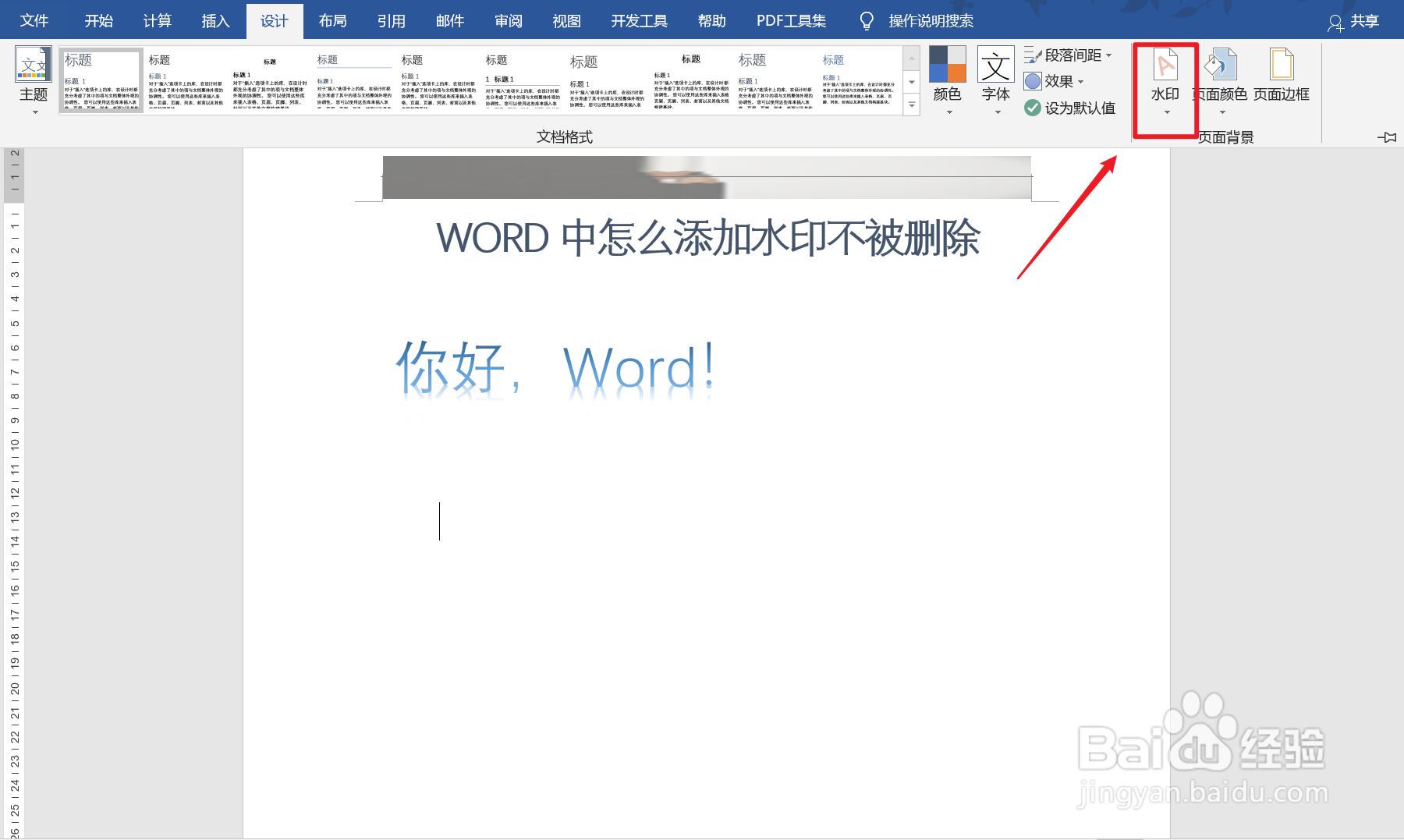Screen dimensions: 1404x840
Task: Expand the document style gallery
Action: 911,102
